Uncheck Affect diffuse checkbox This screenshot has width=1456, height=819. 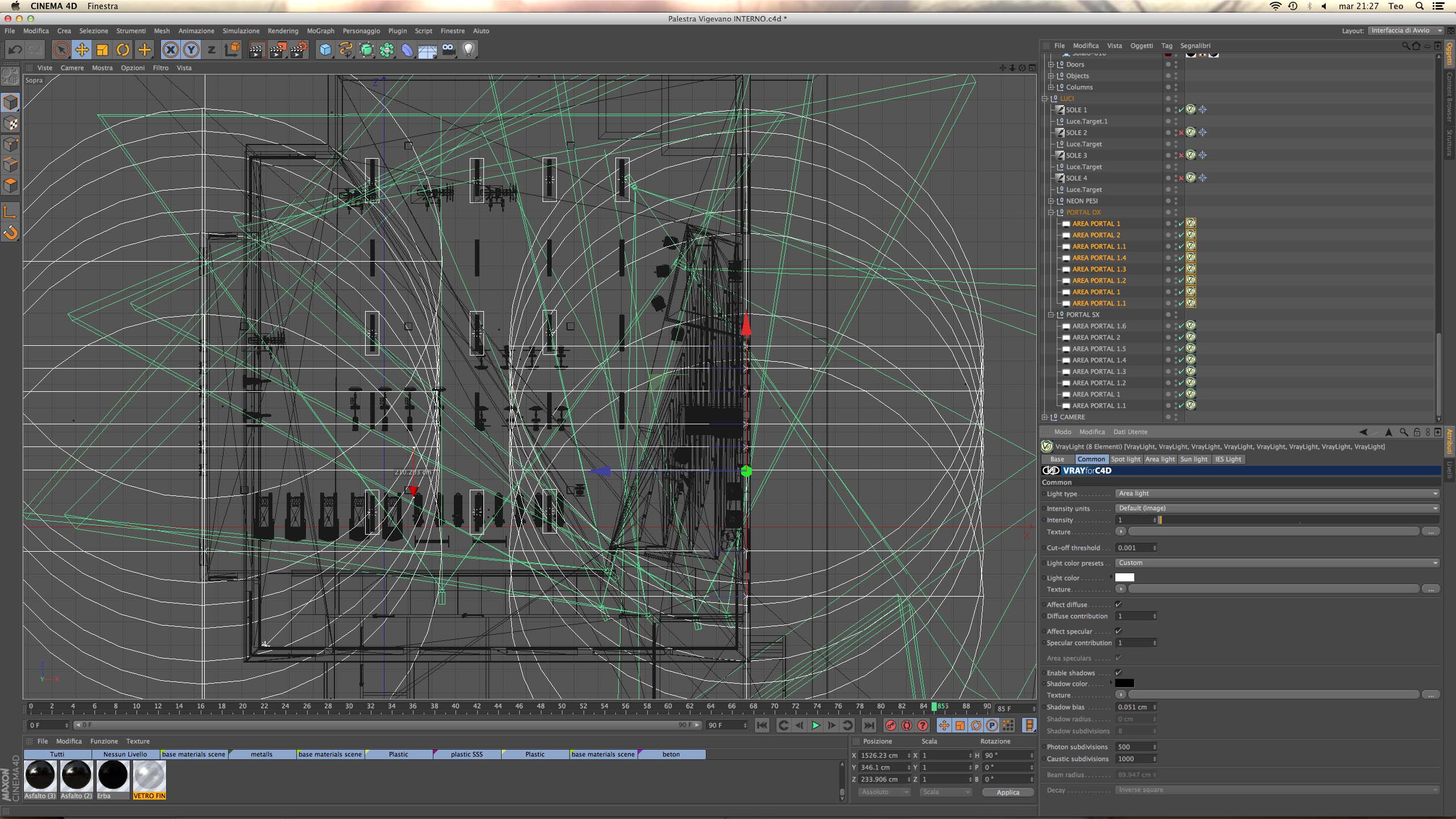1118,605
